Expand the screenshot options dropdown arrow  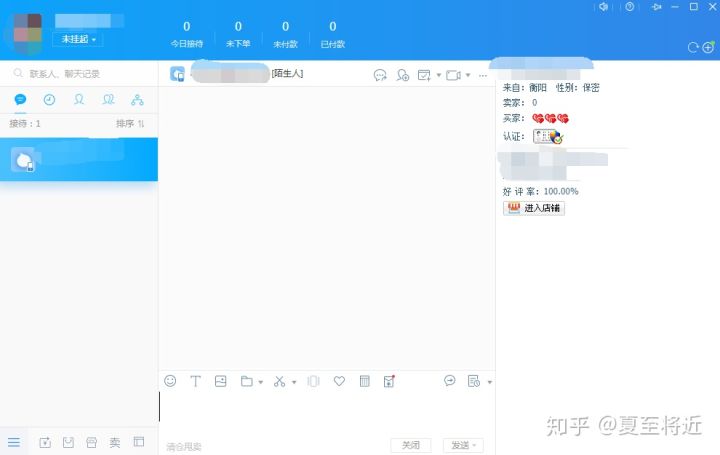[x=294, y=382]
